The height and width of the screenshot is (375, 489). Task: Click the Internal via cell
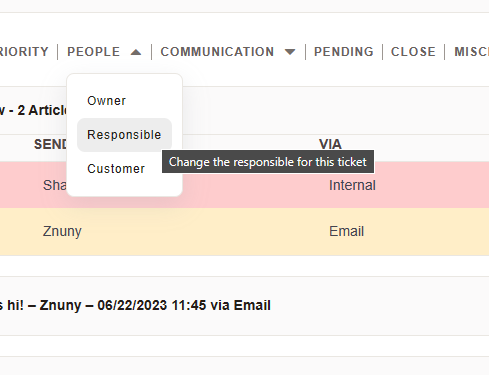click(352, 185)
